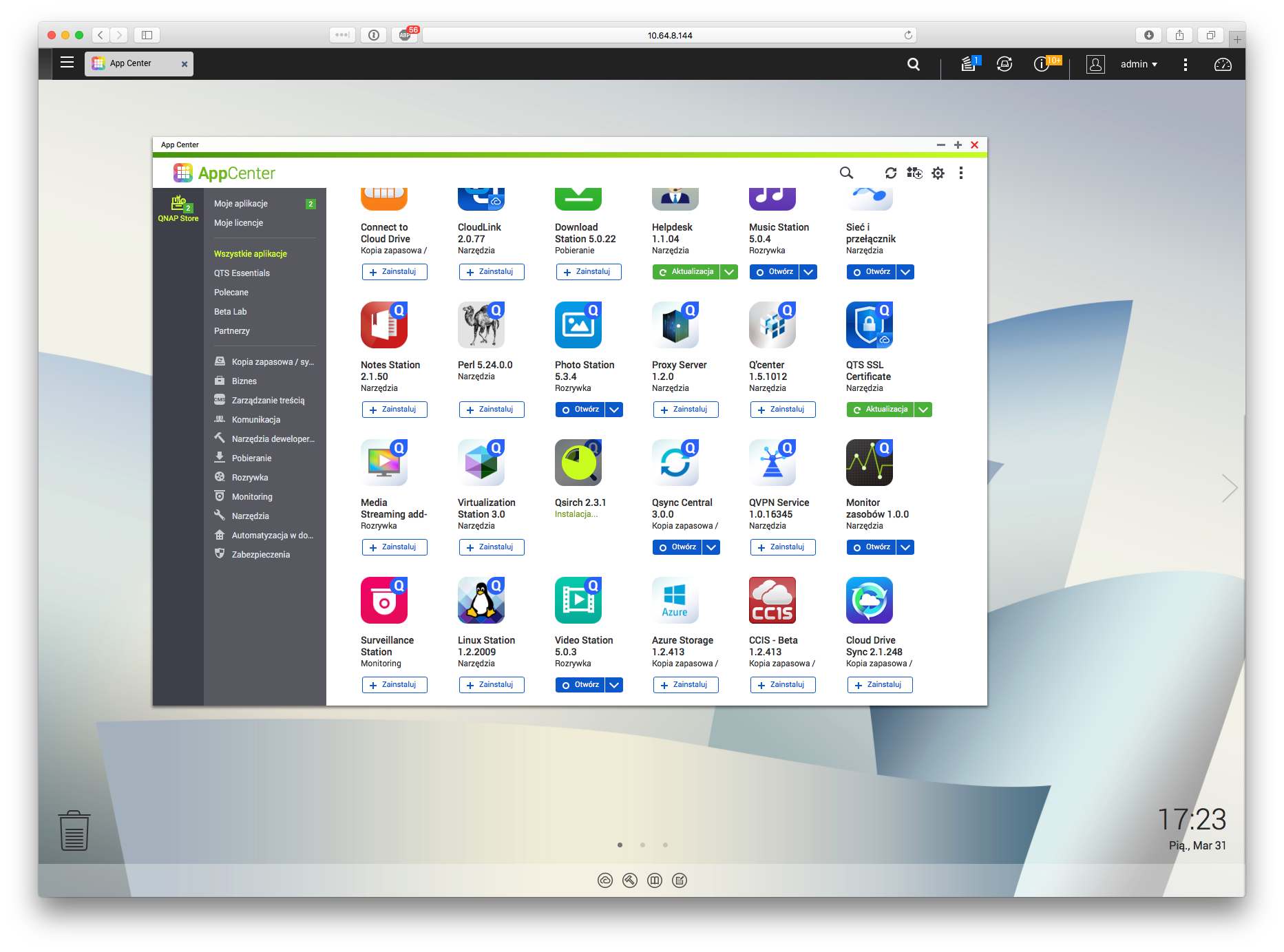Click the QTS desktop search icon

(x=914, y=64)
